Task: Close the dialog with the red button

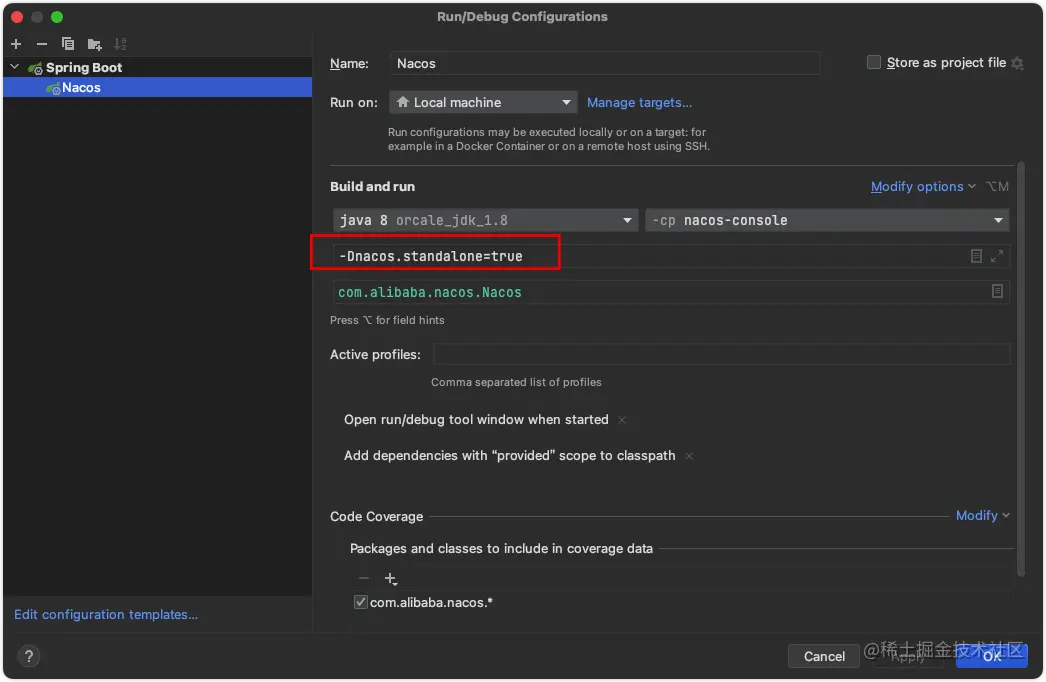Action: click(x=17, y=17)
